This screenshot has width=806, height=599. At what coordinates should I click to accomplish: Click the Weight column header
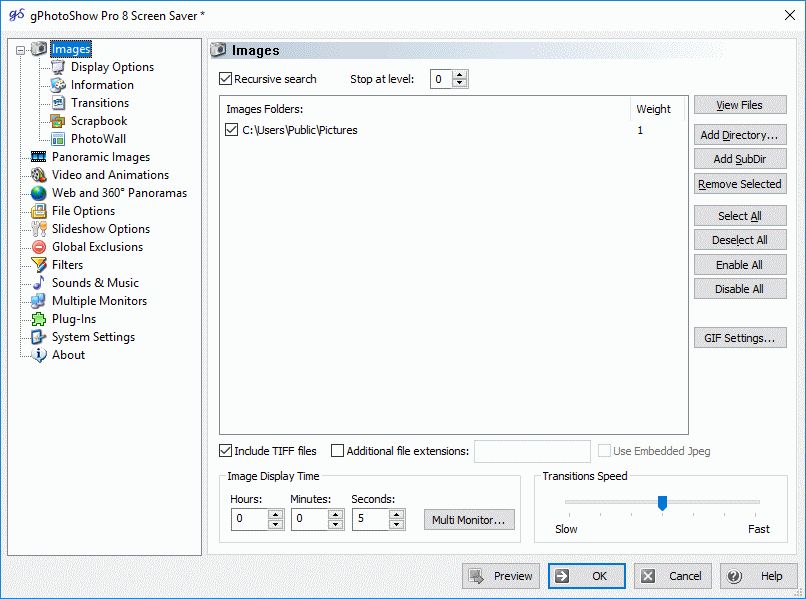657,108
